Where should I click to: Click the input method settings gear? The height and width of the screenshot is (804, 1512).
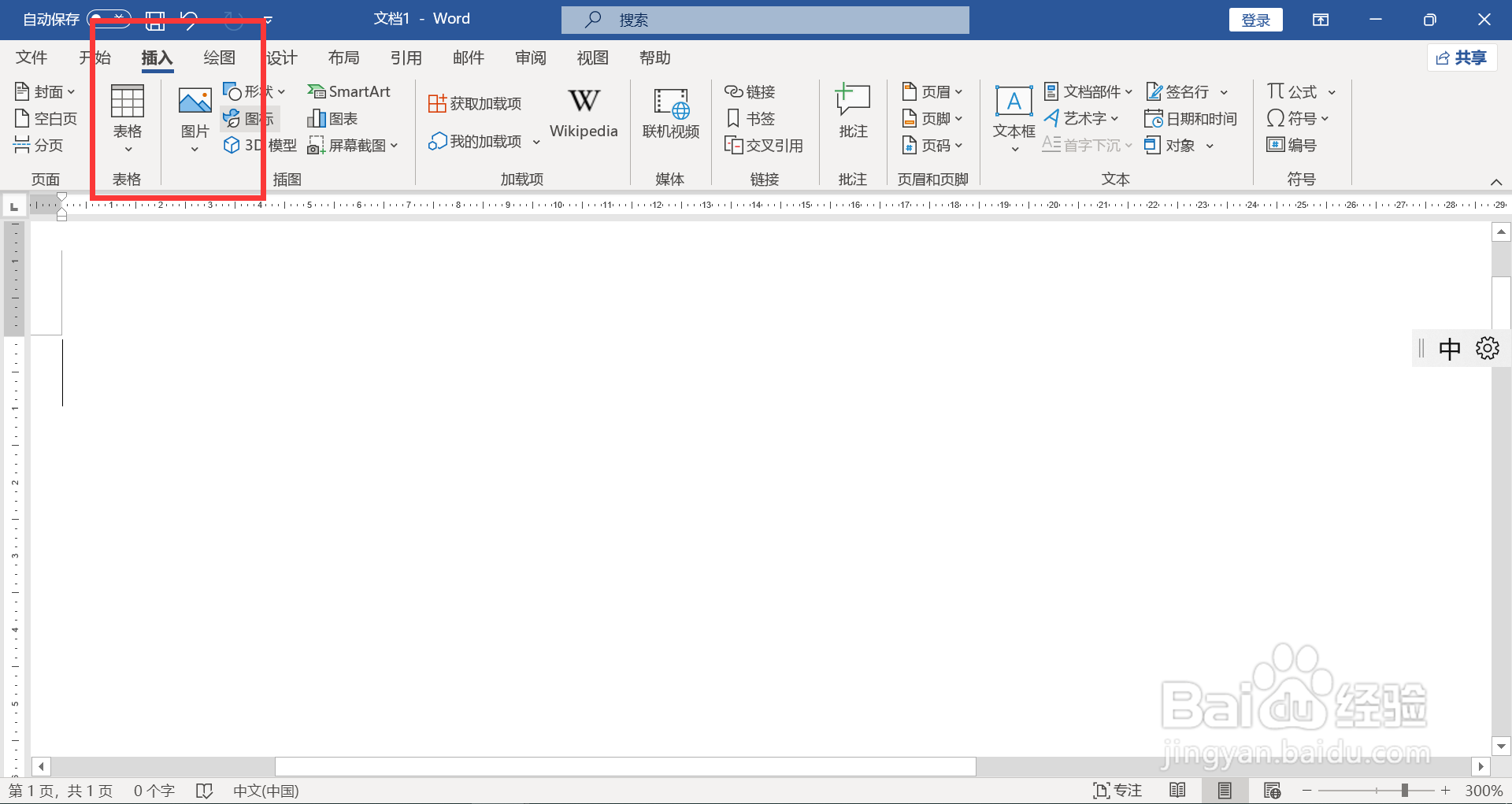pos(1487,348)
